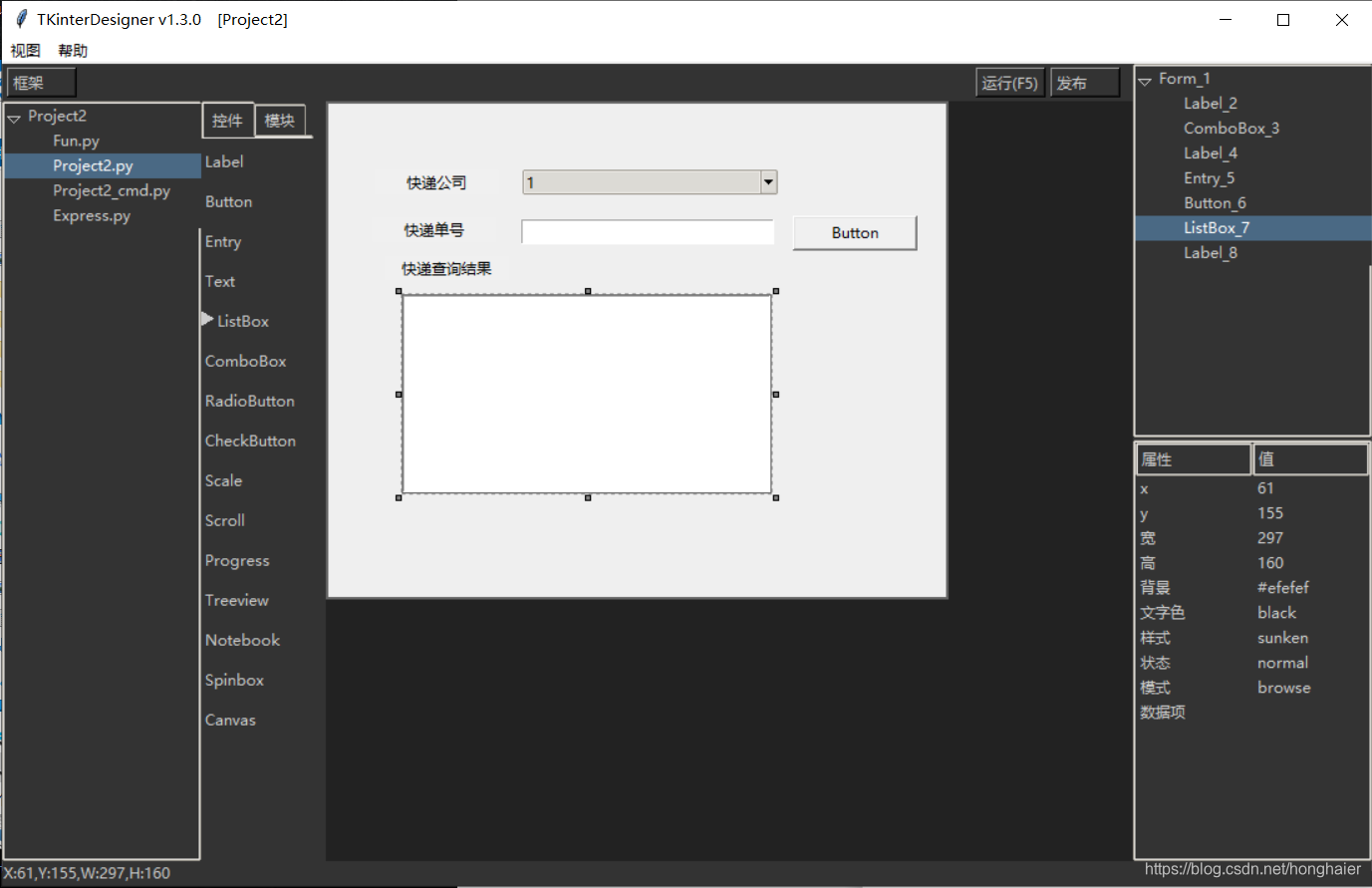Click the y property value 155

coord(1270,513)
